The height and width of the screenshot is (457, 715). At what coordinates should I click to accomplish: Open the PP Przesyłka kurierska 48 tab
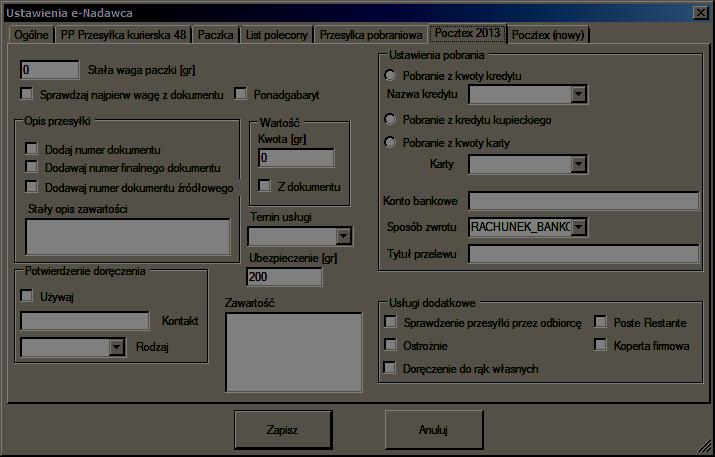[x=123, y=35]
